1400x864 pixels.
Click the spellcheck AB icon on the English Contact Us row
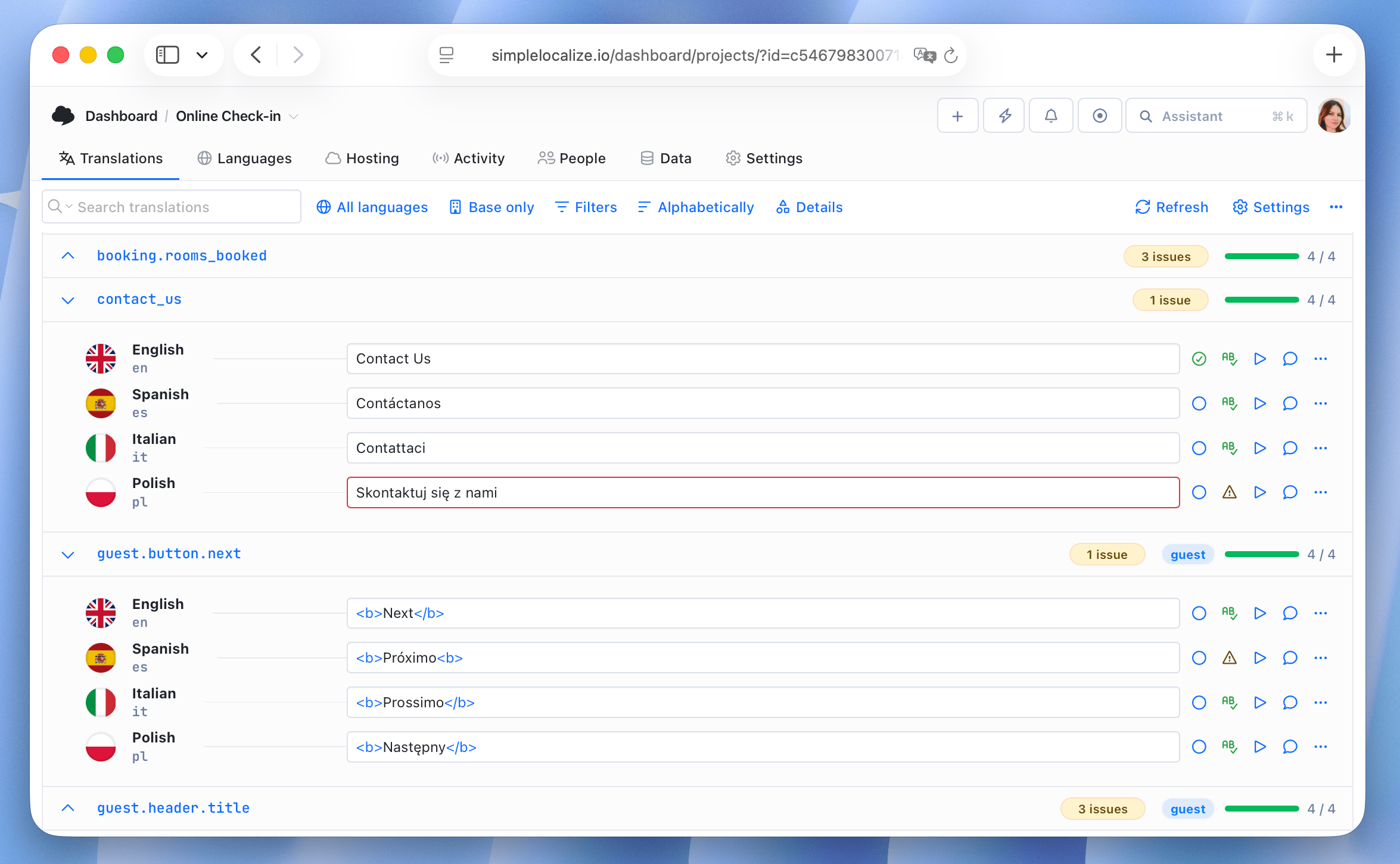[x=1229, y=359]
